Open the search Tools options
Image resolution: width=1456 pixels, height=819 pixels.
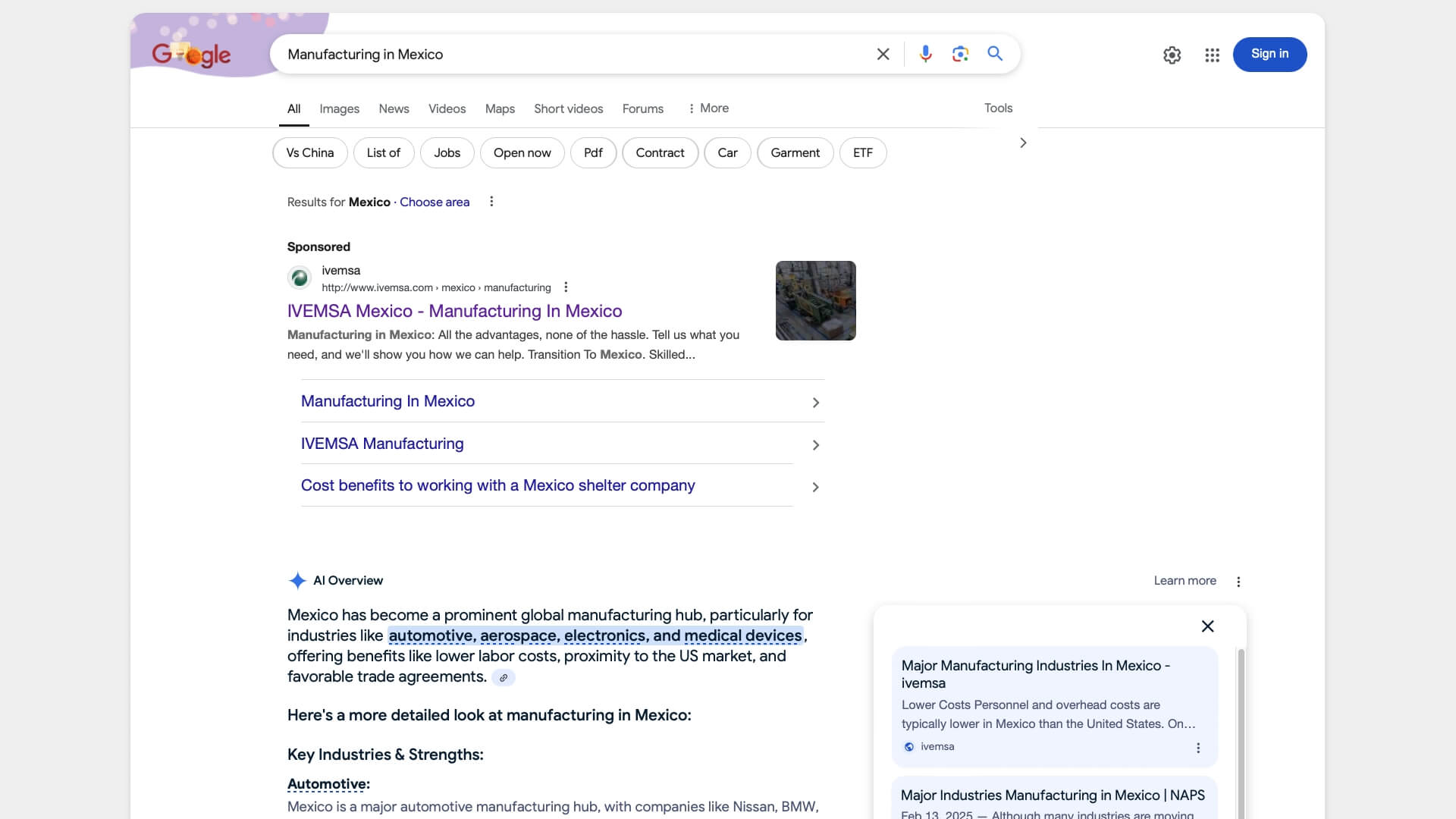[998, 108]
